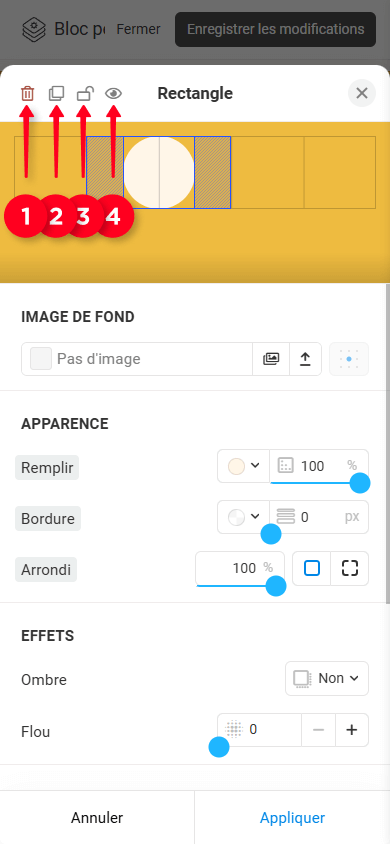Click Appliquer to apply changes
This screenshot has width=390, height=844.
(292, 818)
